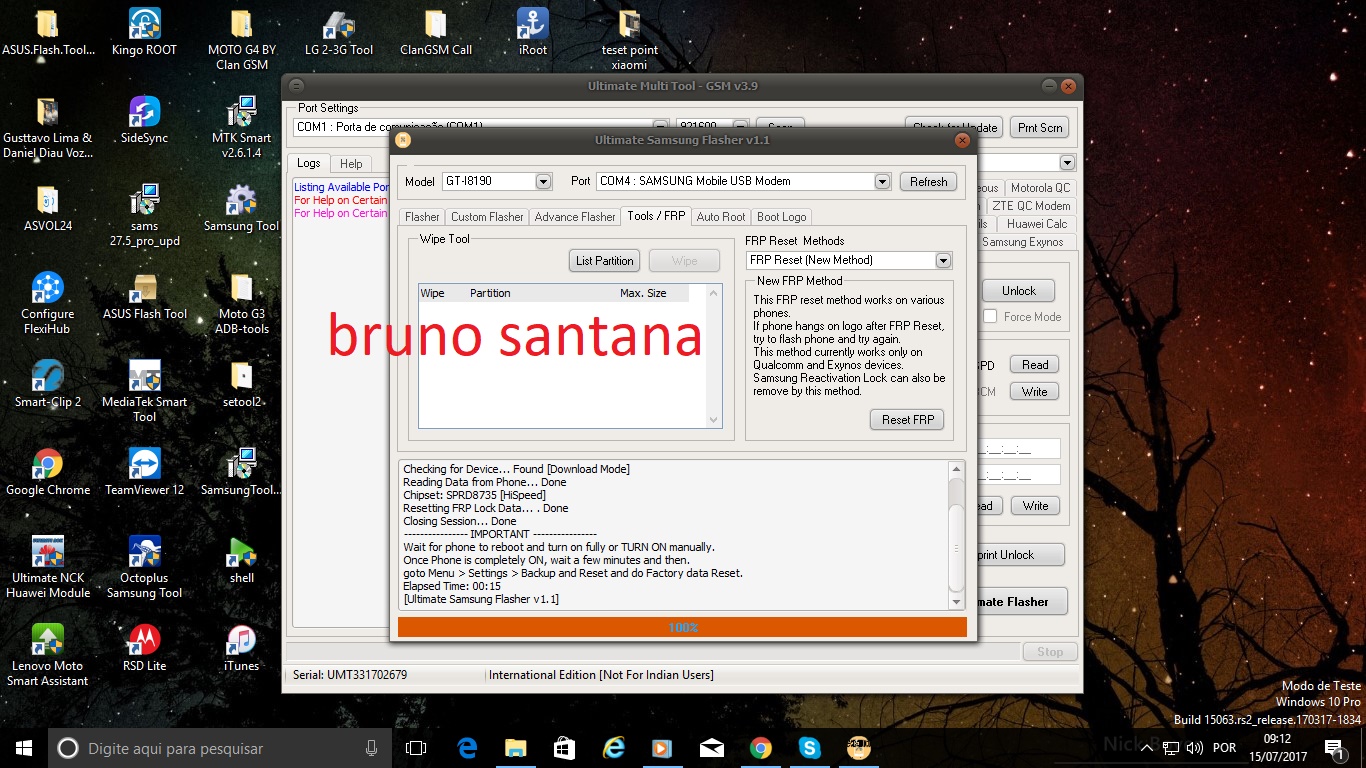Launch Octoplus Samsung Tool shortcut
This screenshot has height=768, width=1366.
coord(145,568)
